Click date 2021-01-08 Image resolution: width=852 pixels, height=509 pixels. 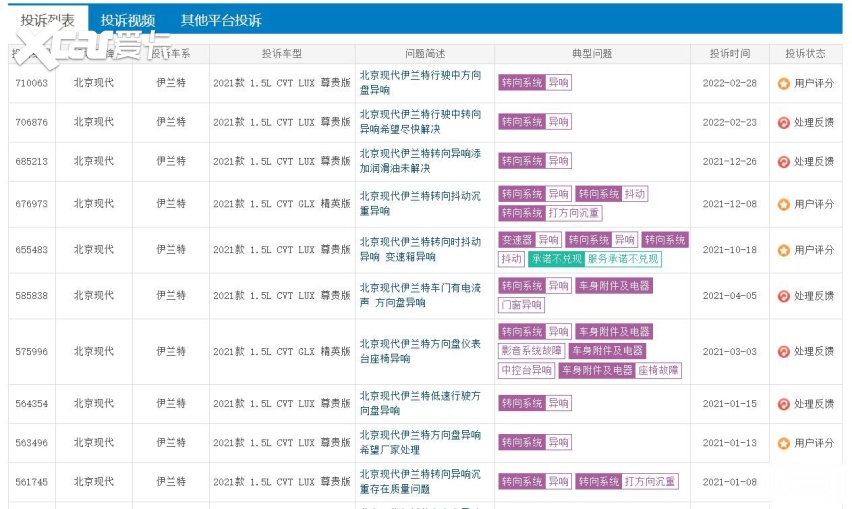(x=729, y=482)
